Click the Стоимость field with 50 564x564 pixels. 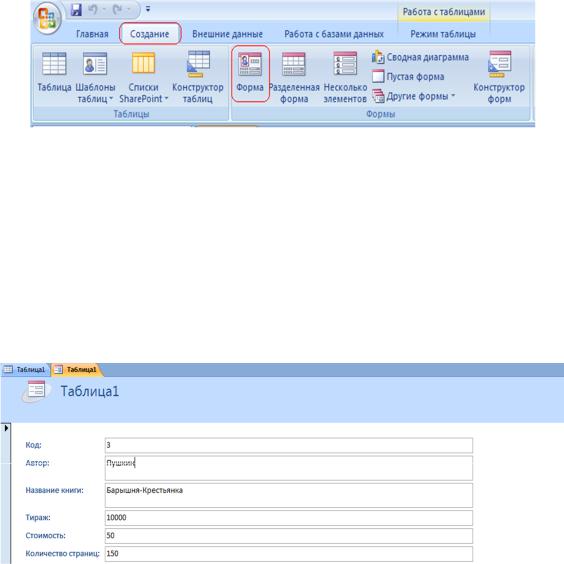pos(289,536)
